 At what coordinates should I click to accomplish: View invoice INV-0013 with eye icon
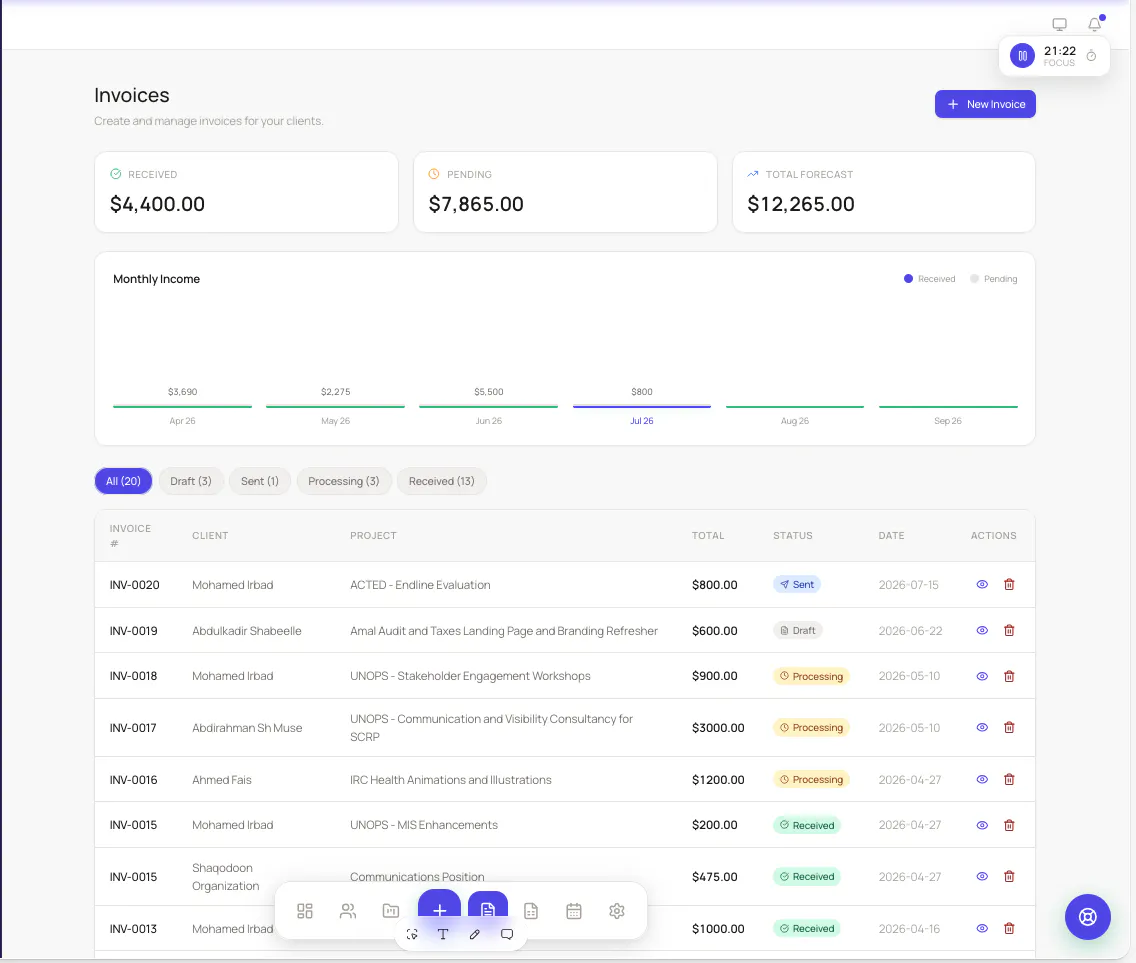(x=982, y=928)
